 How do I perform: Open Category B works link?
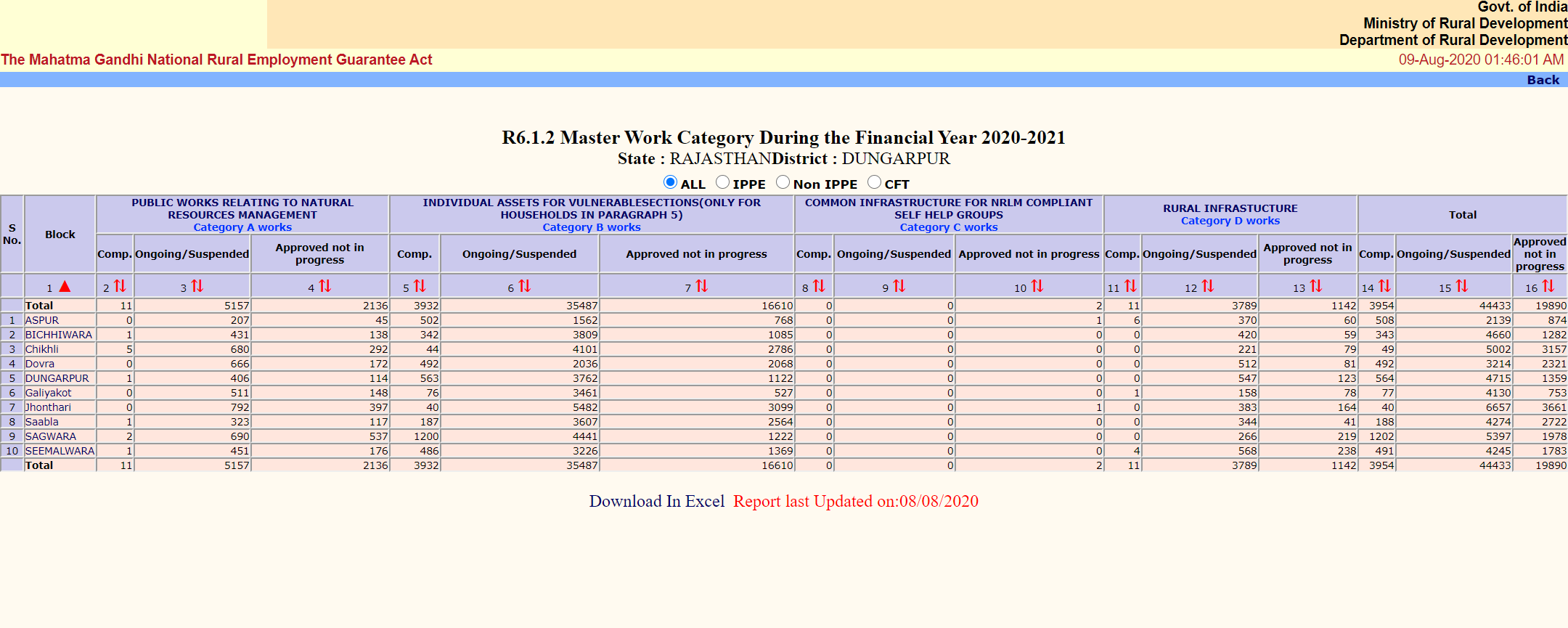click(591, 227)
